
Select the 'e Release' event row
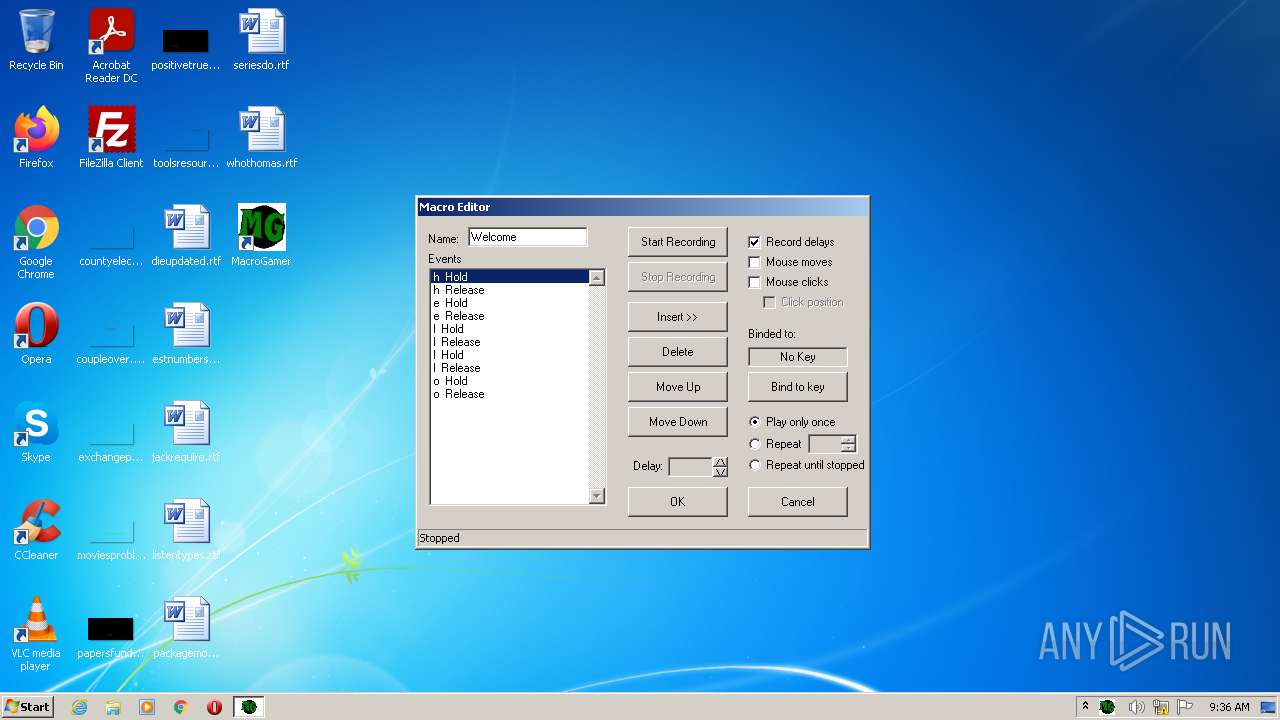click(509, 316)
